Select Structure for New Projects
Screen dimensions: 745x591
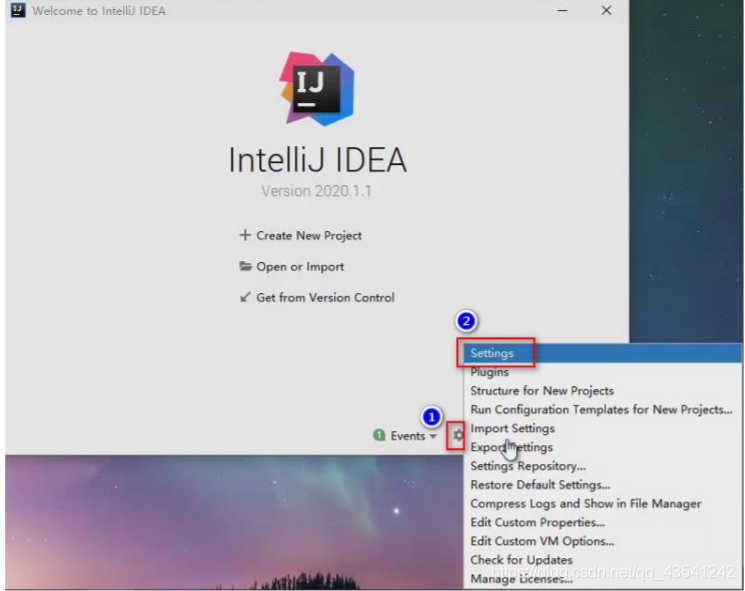pyautogui.click(x=602, y=391)
